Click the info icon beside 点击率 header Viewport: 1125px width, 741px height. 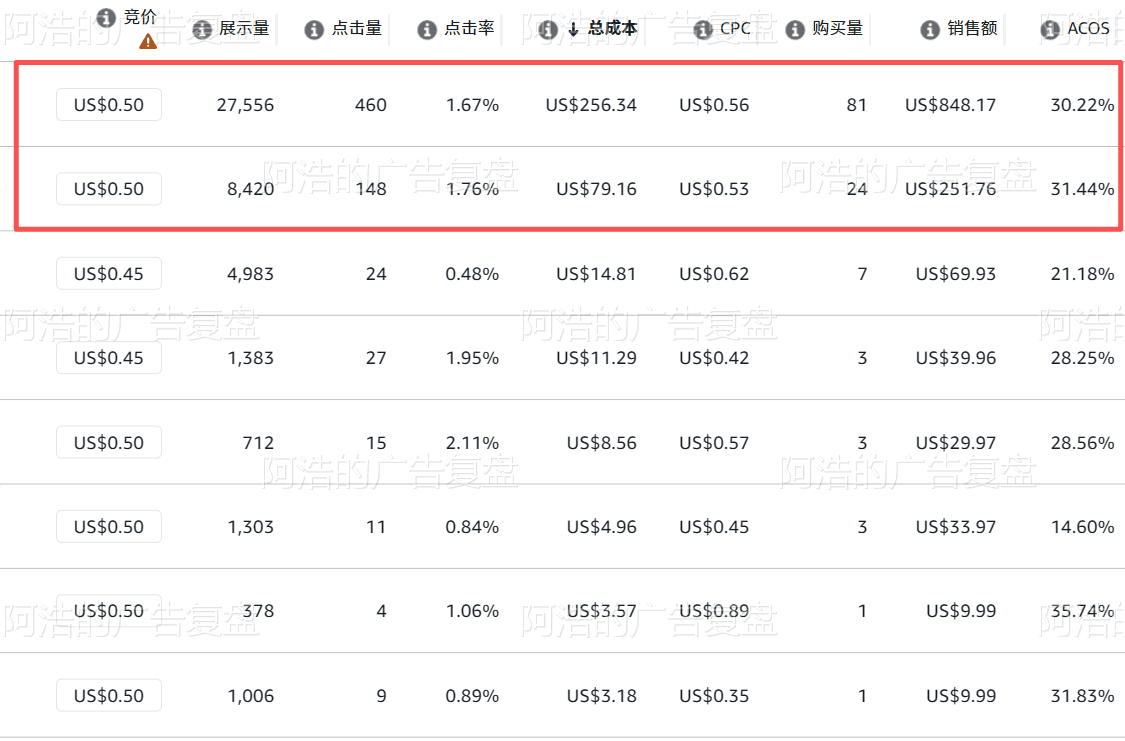[427, 29]
